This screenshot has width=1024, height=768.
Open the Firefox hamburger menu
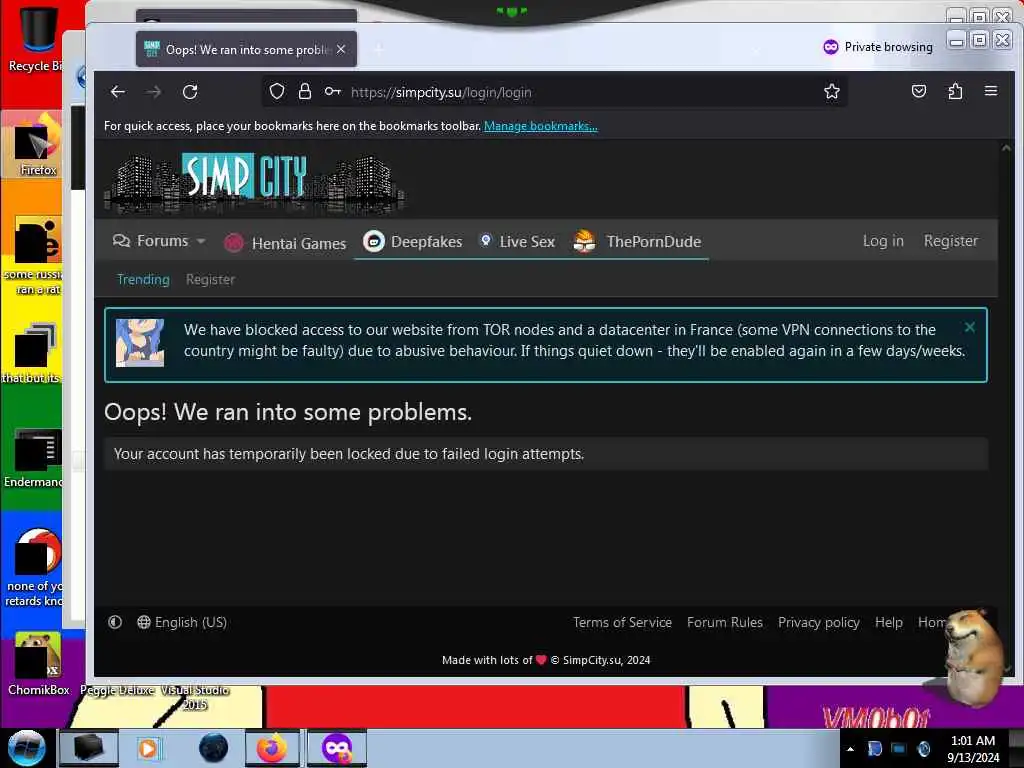(x=991, y=91)
